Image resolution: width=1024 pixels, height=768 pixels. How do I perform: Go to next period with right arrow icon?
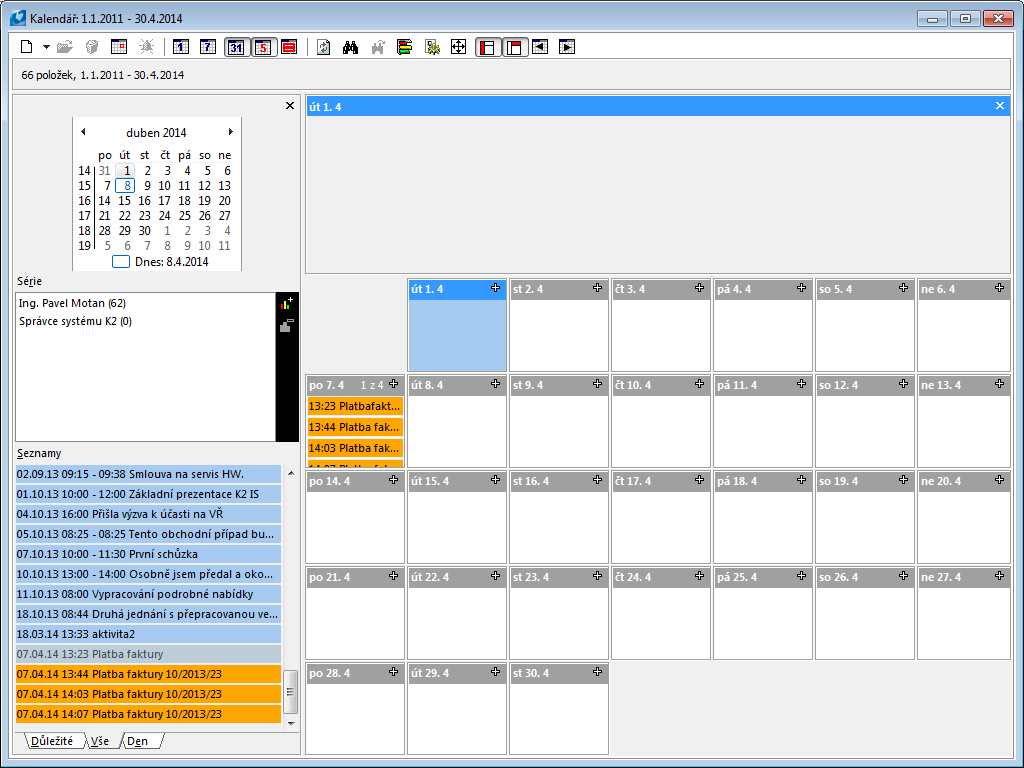click(x=567, y=47)
